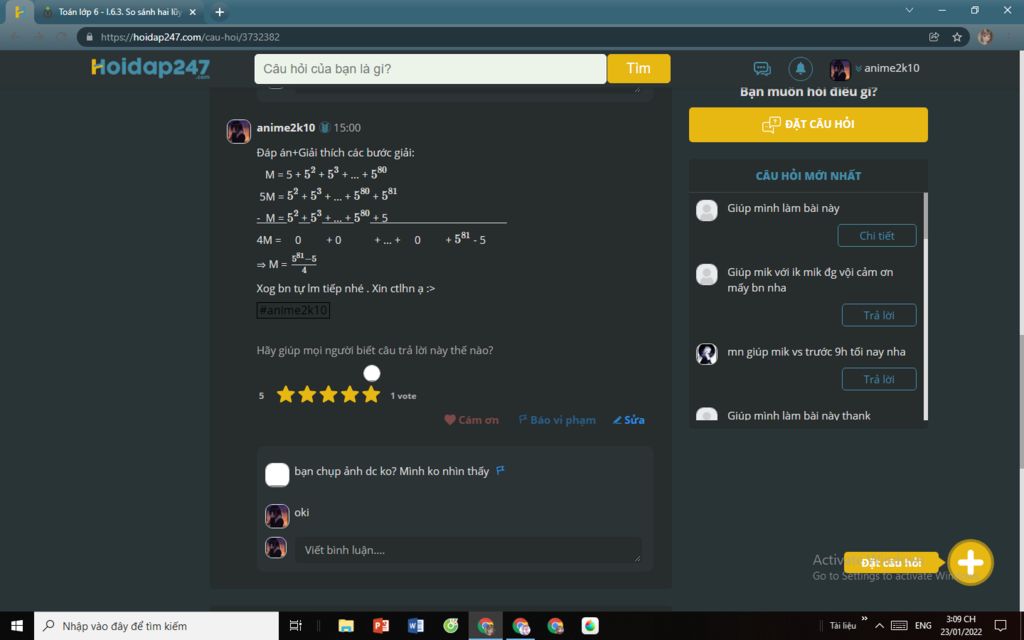Open Word from the taskbar
This screenshot has height=640, width=1024.
pos(415,626)
